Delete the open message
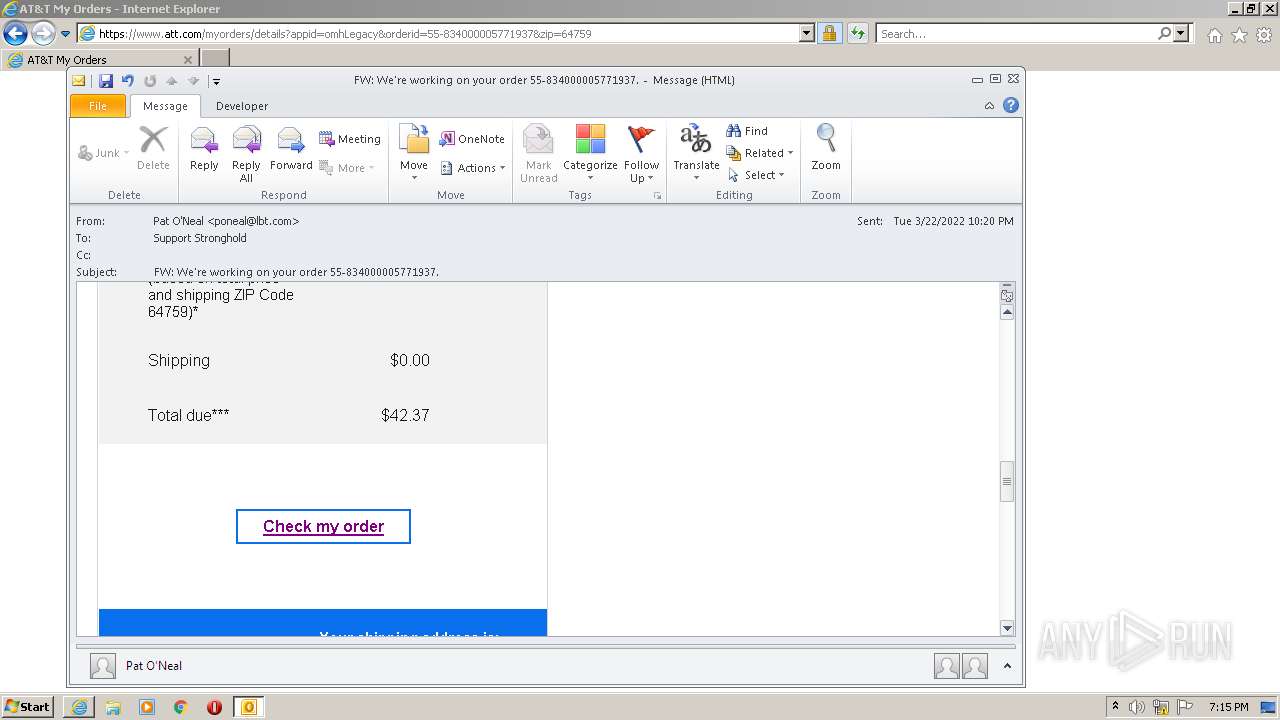 coord(153,148)
